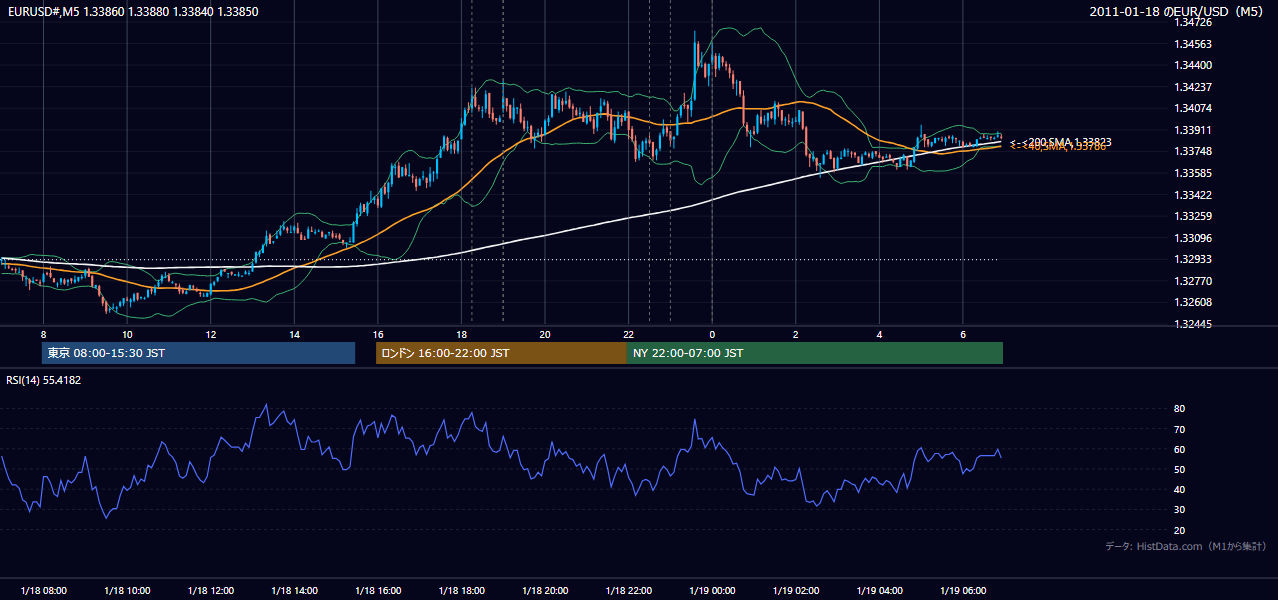Select the NY 22:00-07:00 JST session bar
Screen dimensions: 1278x600
[x=815, y=353]
